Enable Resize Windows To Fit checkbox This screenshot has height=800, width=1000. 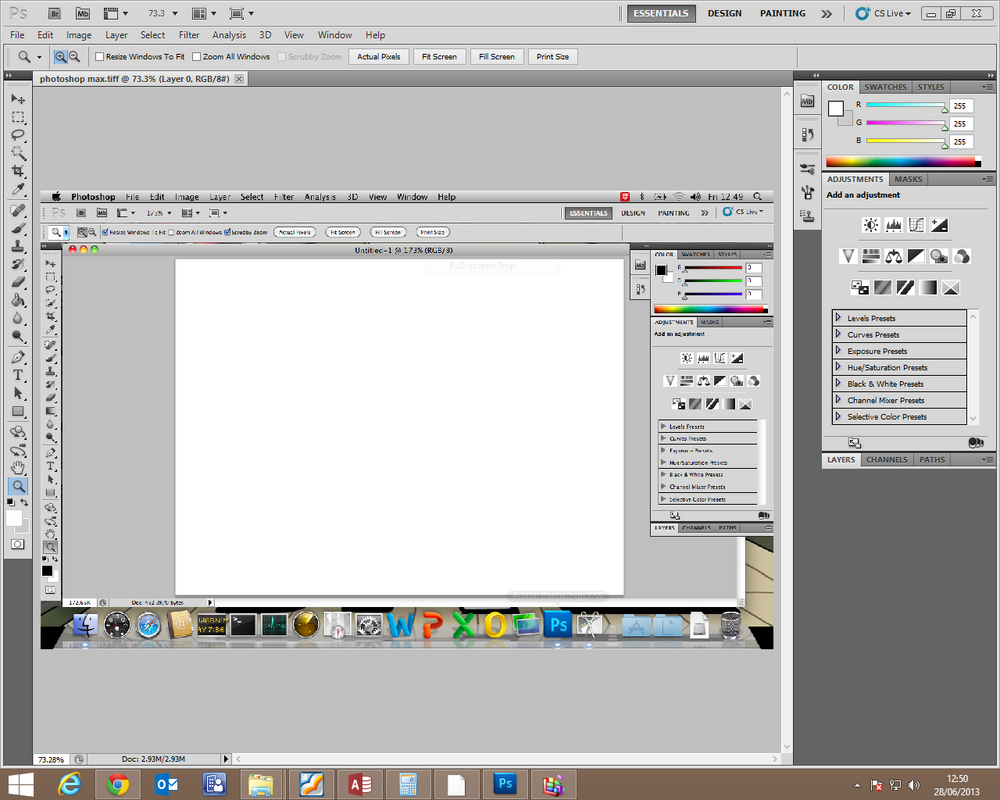pyautogui.click(x=99, y=57)
